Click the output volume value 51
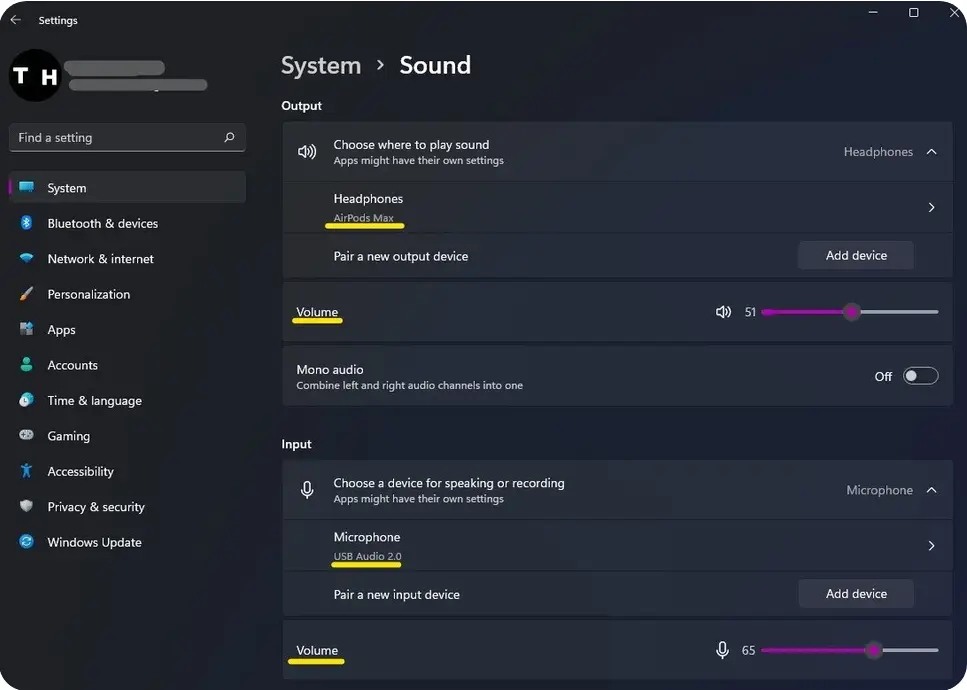 pyautogui.click(x=750, y=312)
